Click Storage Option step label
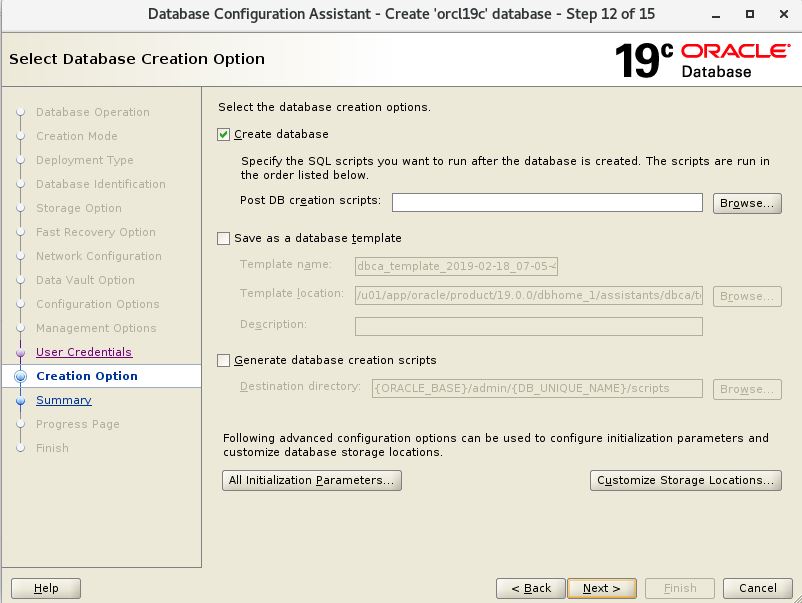 coord(79,208)
